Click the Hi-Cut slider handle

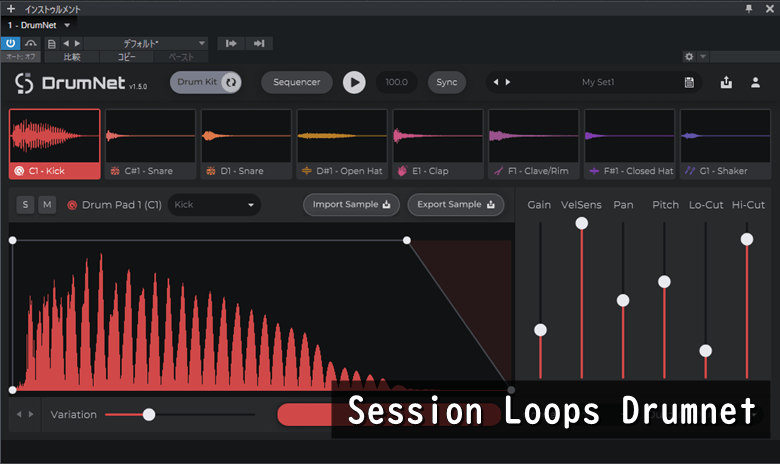click(x=747, y=239)
